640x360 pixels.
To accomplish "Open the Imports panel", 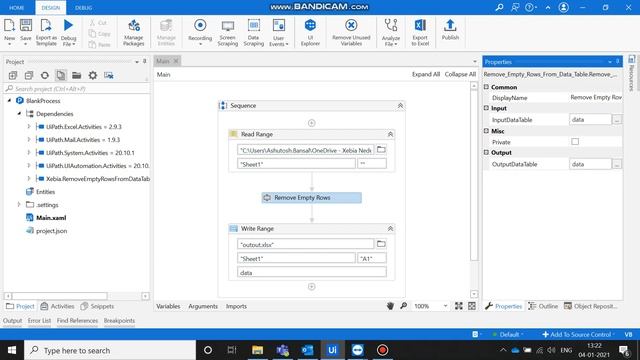I will 236,306.
